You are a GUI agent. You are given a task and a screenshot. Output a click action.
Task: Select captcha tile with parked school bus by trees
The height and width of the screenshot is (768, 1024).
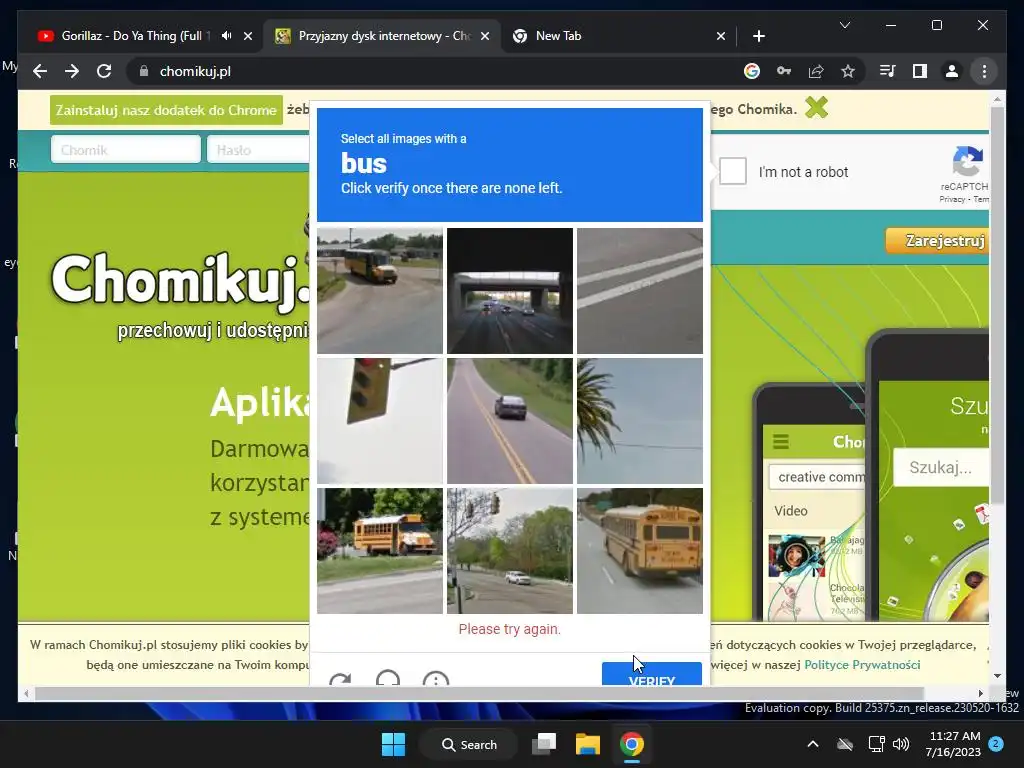[x=380, y=551]
